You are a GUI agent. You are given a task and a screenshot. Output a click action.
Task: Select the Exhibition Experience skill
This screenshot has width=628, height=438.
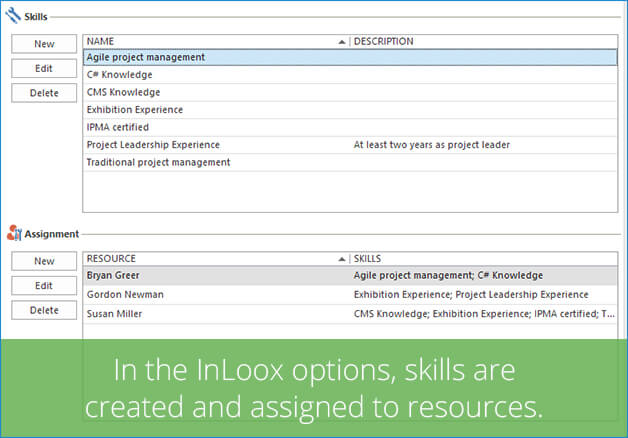coord(350,110)
